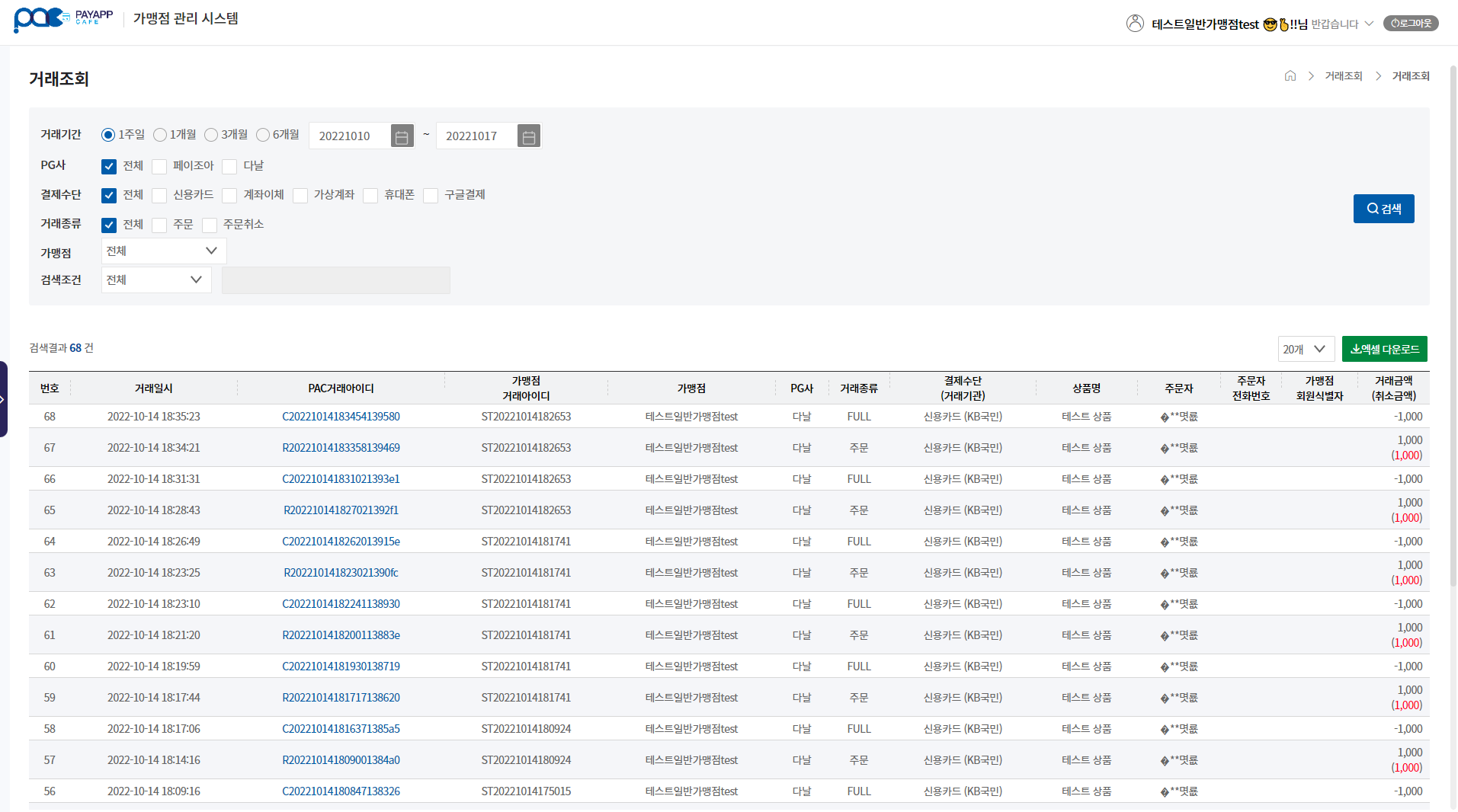Open the 20개 rows-per-page dropdown
The width and height of the screenshot is (1458, 812).
(x=1306, y=349)
